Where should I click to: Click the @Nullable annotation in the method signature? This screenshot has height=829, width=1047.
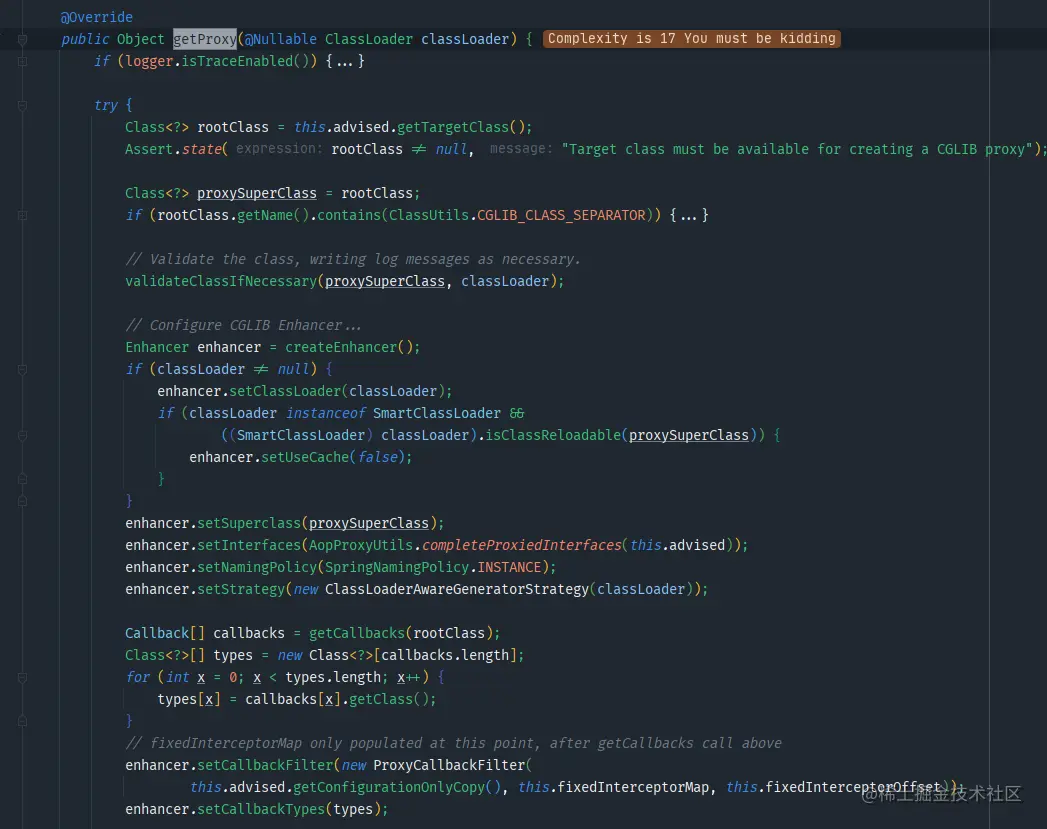click(280, 39)
